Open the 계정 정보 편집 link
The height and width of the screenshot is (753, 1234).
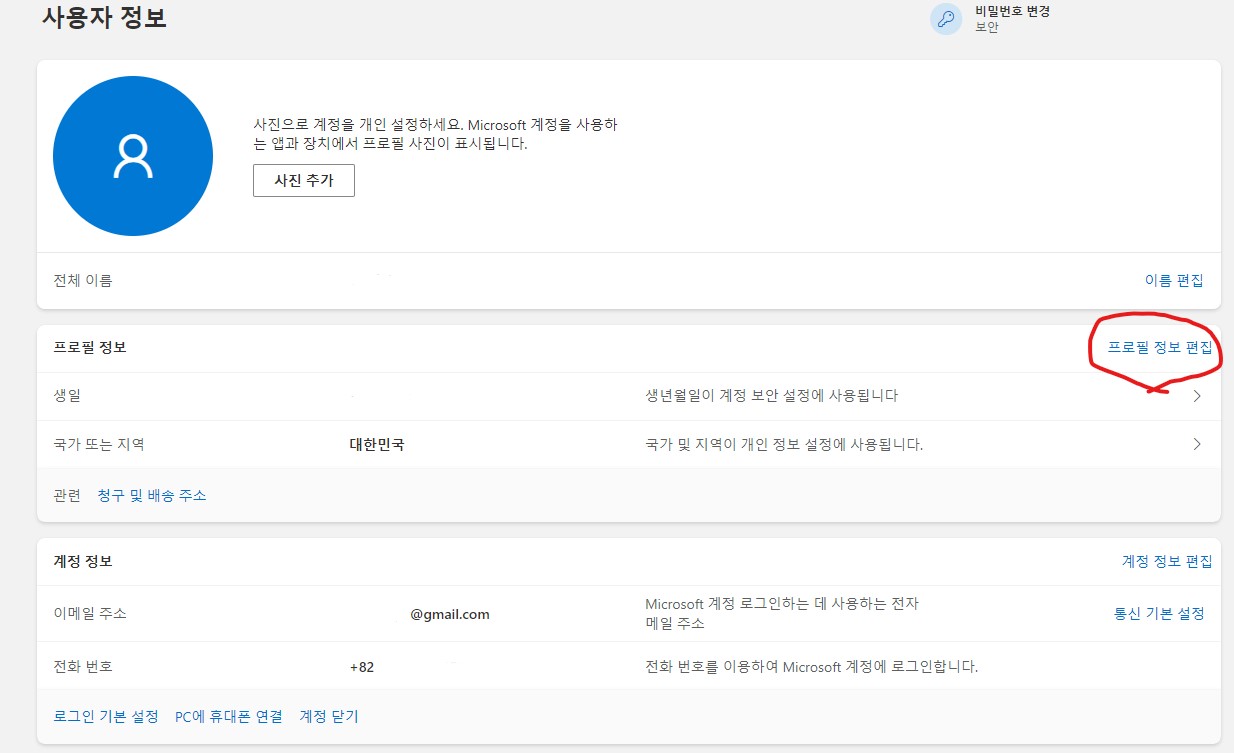(1167, 562)
